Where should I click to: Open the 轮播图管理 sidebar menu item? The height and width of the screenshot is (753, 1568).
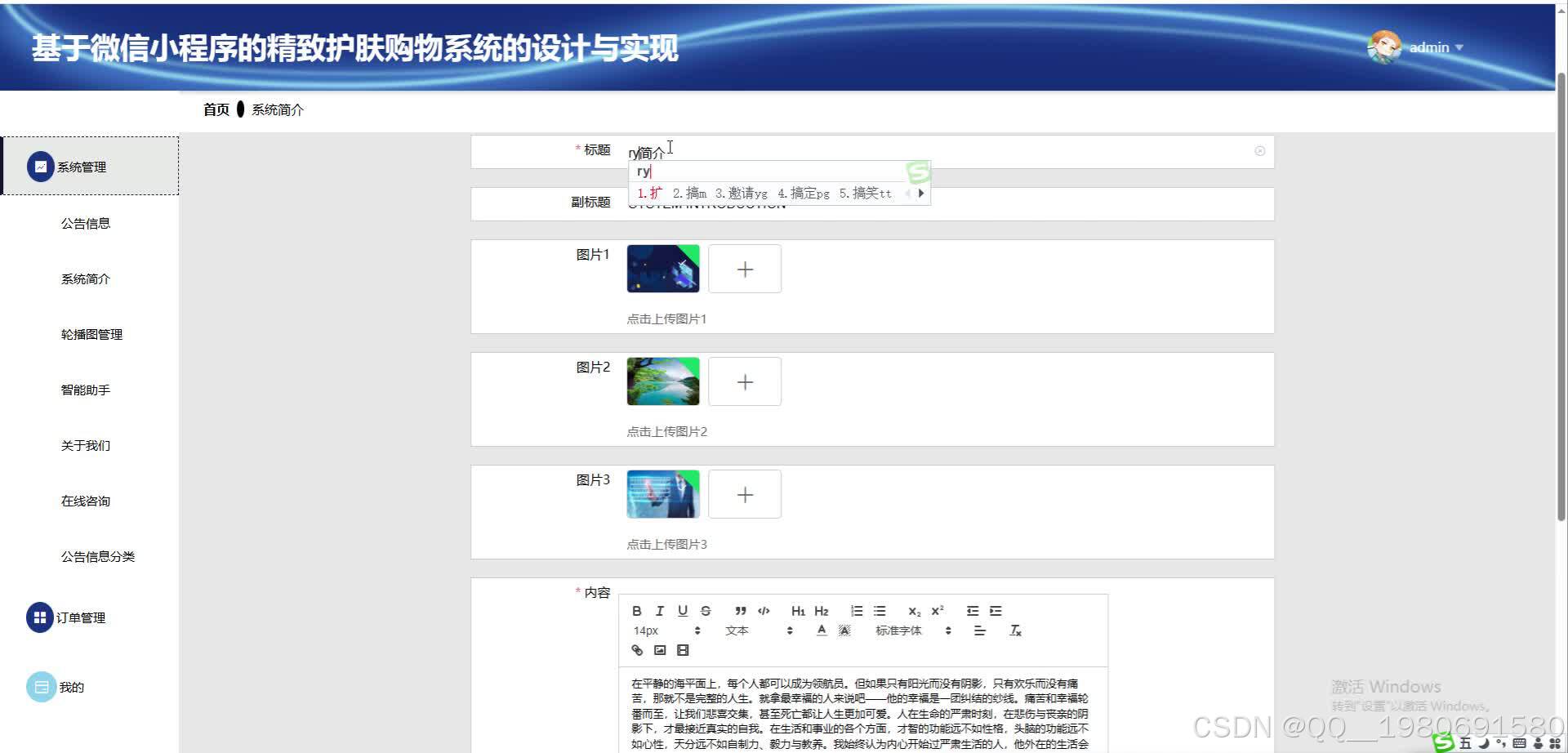[91, 334]
